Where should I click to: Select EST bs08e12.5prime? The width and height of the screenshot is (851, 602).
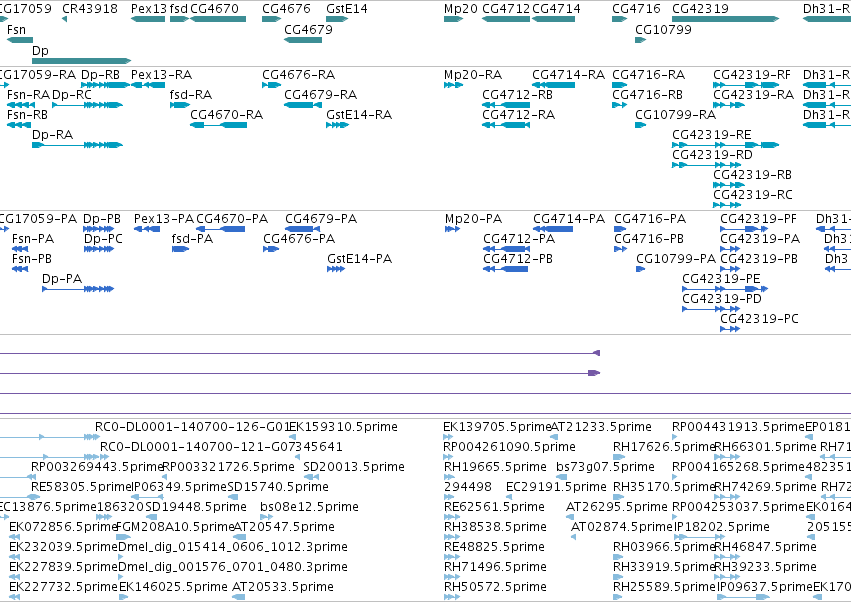[x=264, y=516]
